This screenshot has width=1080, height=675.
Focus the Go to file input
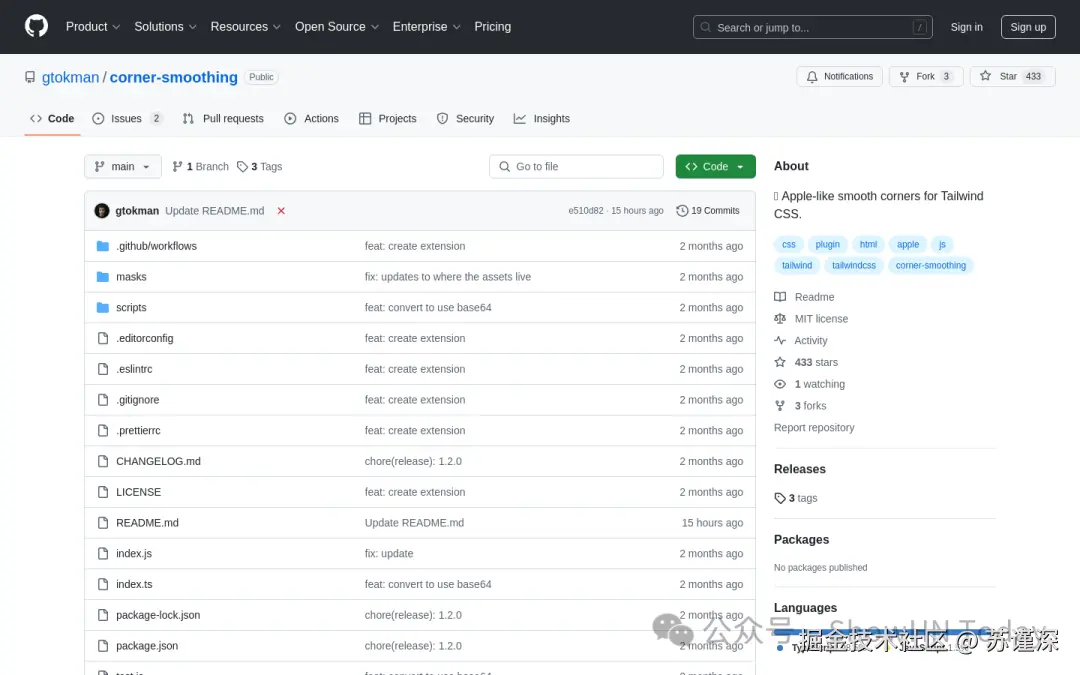coord(577,167)
